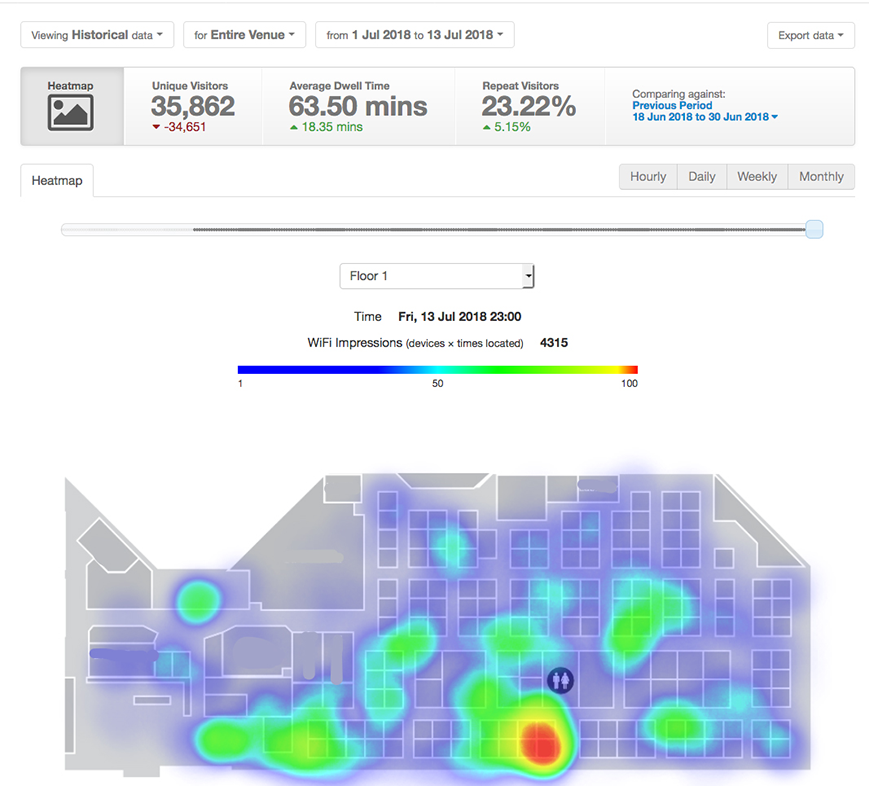Screen dimensions: 869x786
Task: Click the heatmap color scale bar
Action: 437,369
